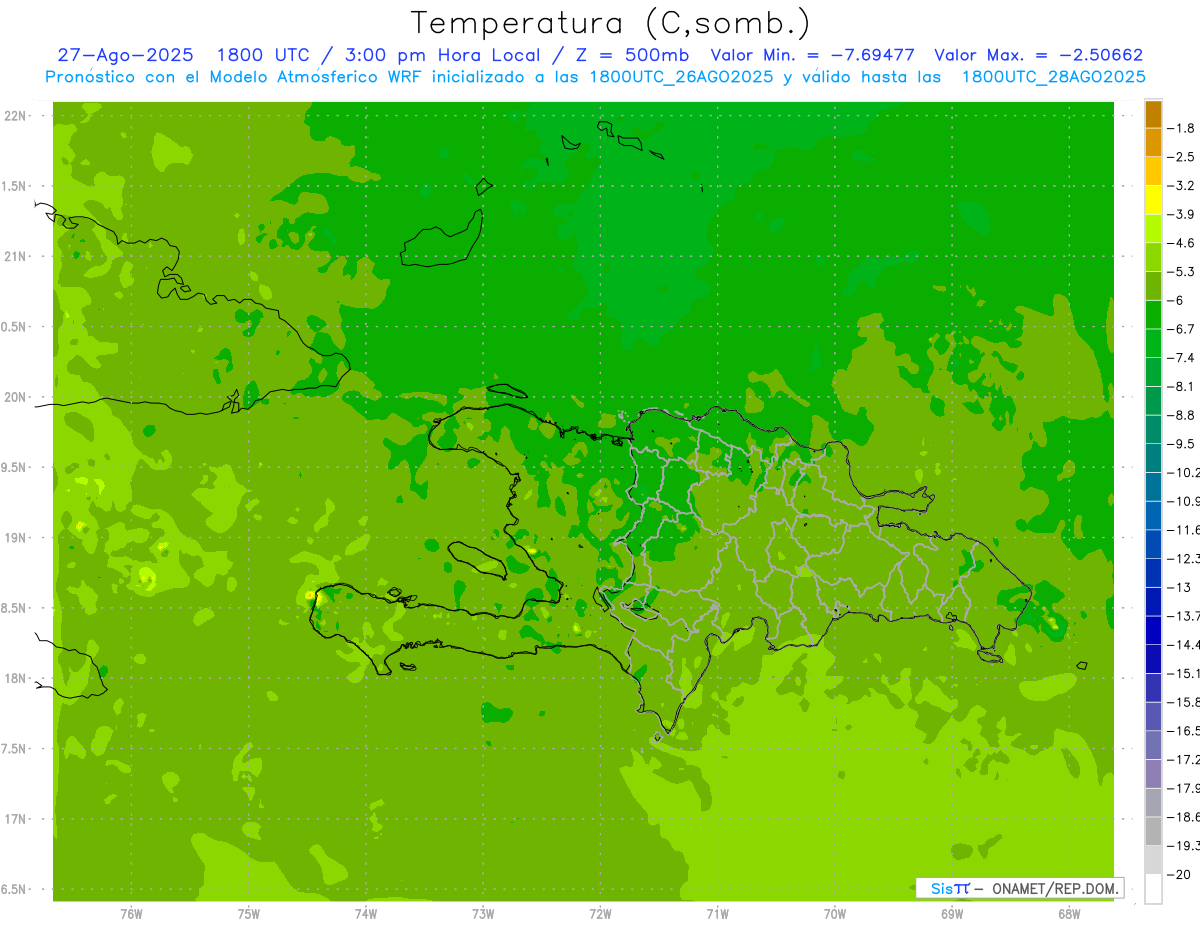Image resolution: width=1200 pixels, height=927 pixels.
Task: Click the "19N" latitude label
Action: pos(16,538)
